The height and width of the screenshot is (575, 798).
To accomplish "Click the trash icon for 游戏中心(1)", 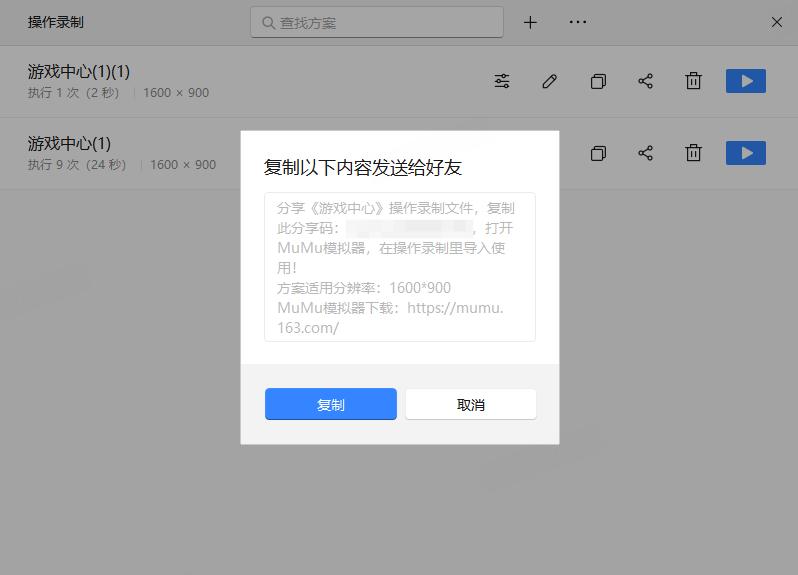I will [x=693, y=153].
